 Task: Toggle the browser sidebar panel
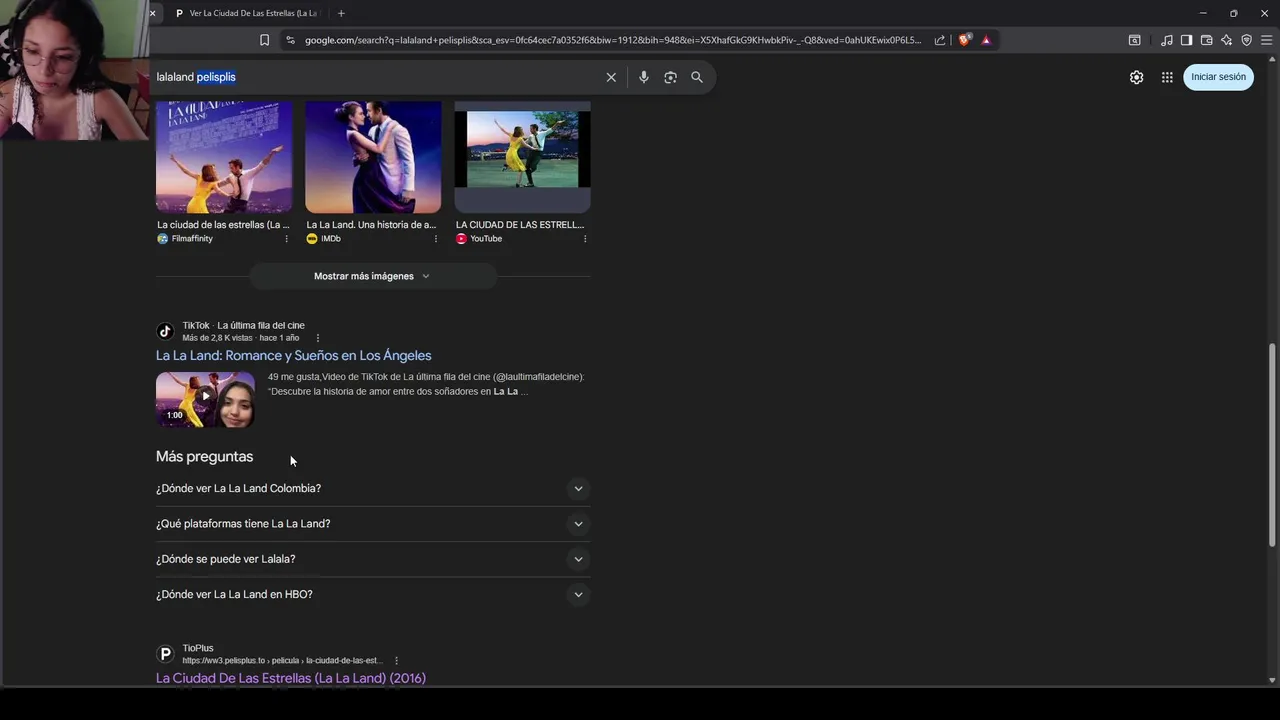[1186, 40]
